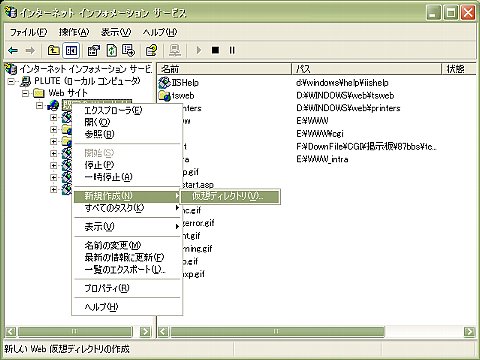
Task: Click the Back arrow toolbar icon
Action: click(x=13, y=50)
